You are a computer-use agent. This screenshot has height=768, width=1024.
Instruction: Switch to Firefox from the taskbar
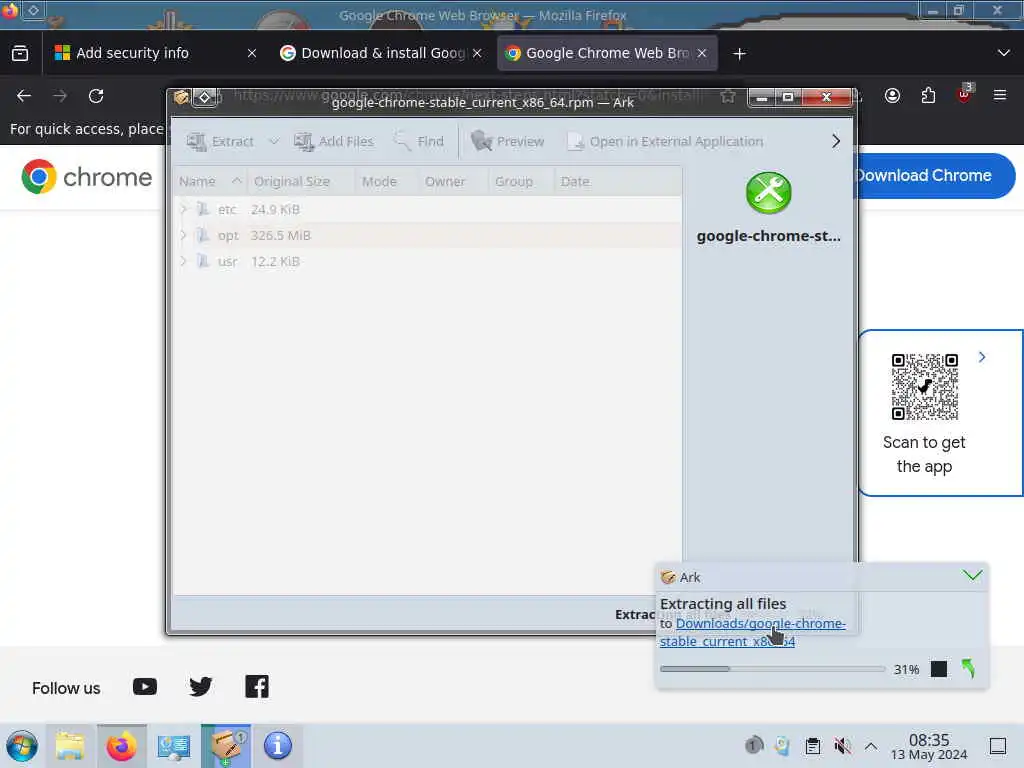(121, 746)
